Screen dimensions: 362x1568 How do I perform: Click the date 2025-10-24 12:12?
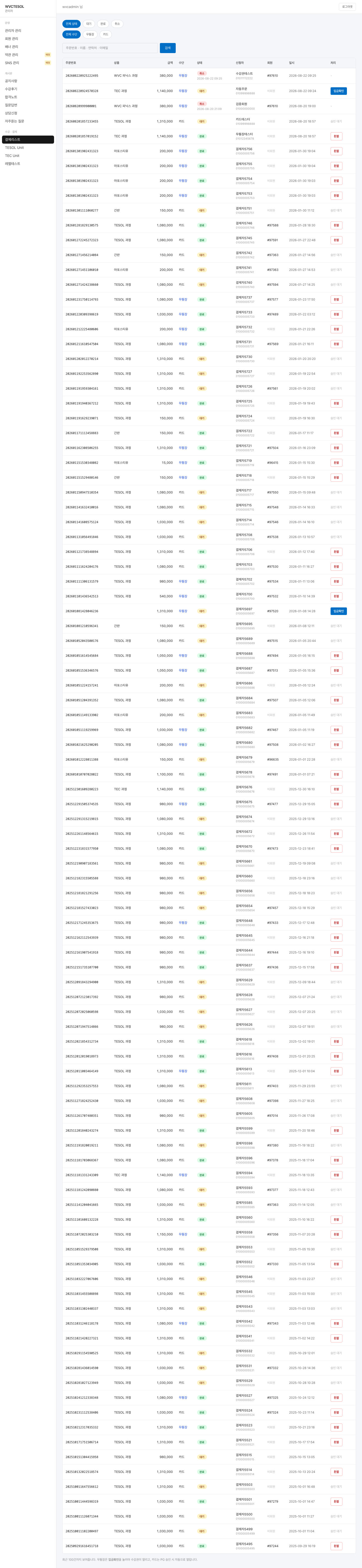coord(302,1397)
